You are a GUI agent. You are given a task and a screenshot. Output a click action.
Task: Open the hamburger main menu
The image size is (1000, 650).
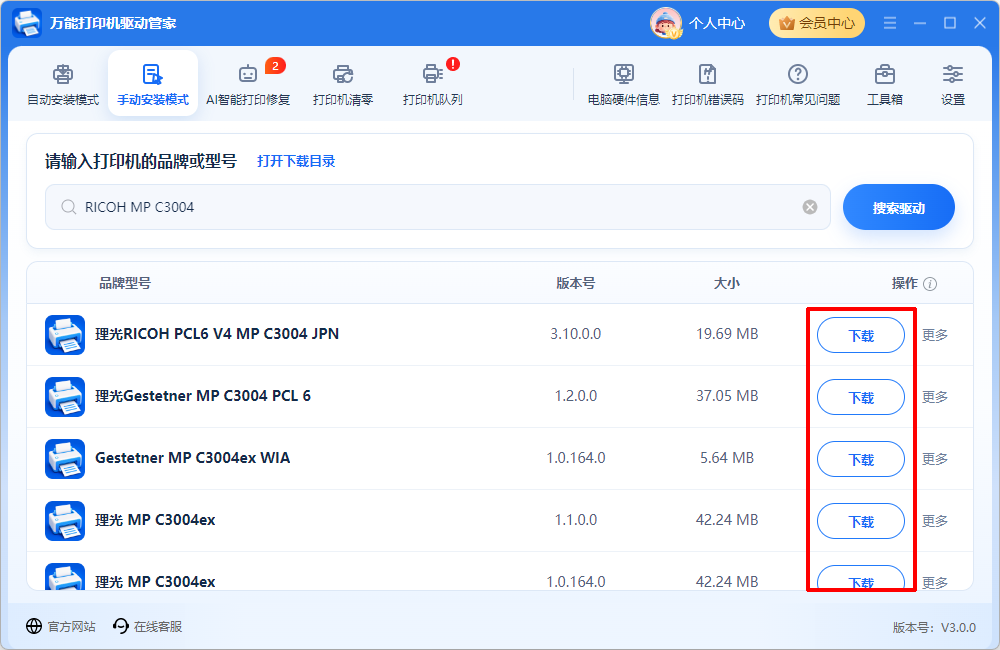(x=890, y=23)
